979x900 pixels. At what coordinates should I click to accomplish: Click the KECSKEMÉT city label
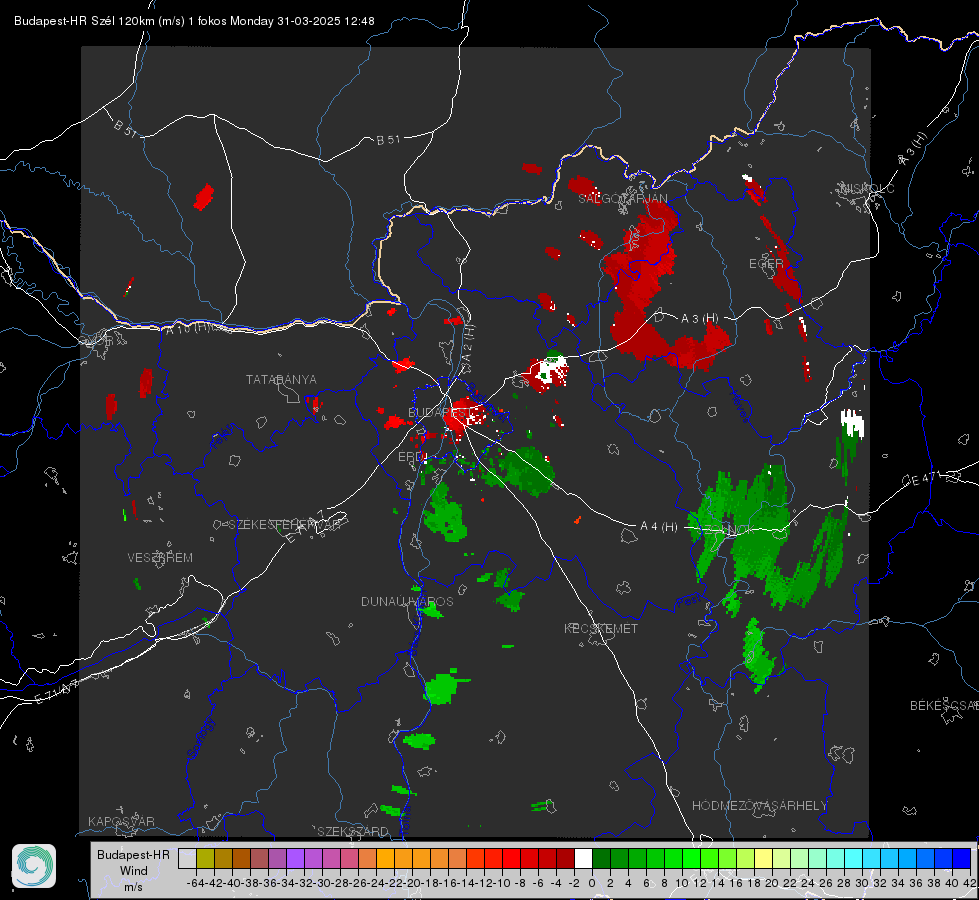pyautogui.click(x=601, y=628)
